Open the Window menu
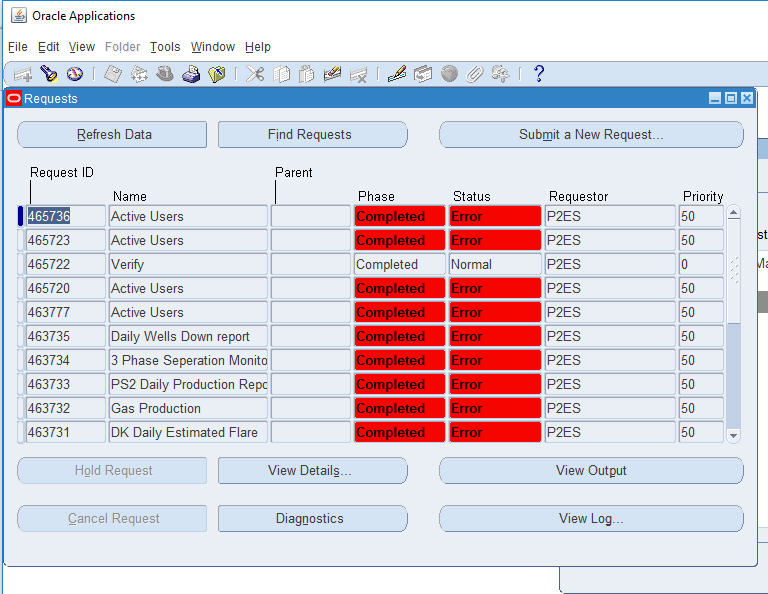The width and height of the screenshot is (768, 594). point(212,47)
